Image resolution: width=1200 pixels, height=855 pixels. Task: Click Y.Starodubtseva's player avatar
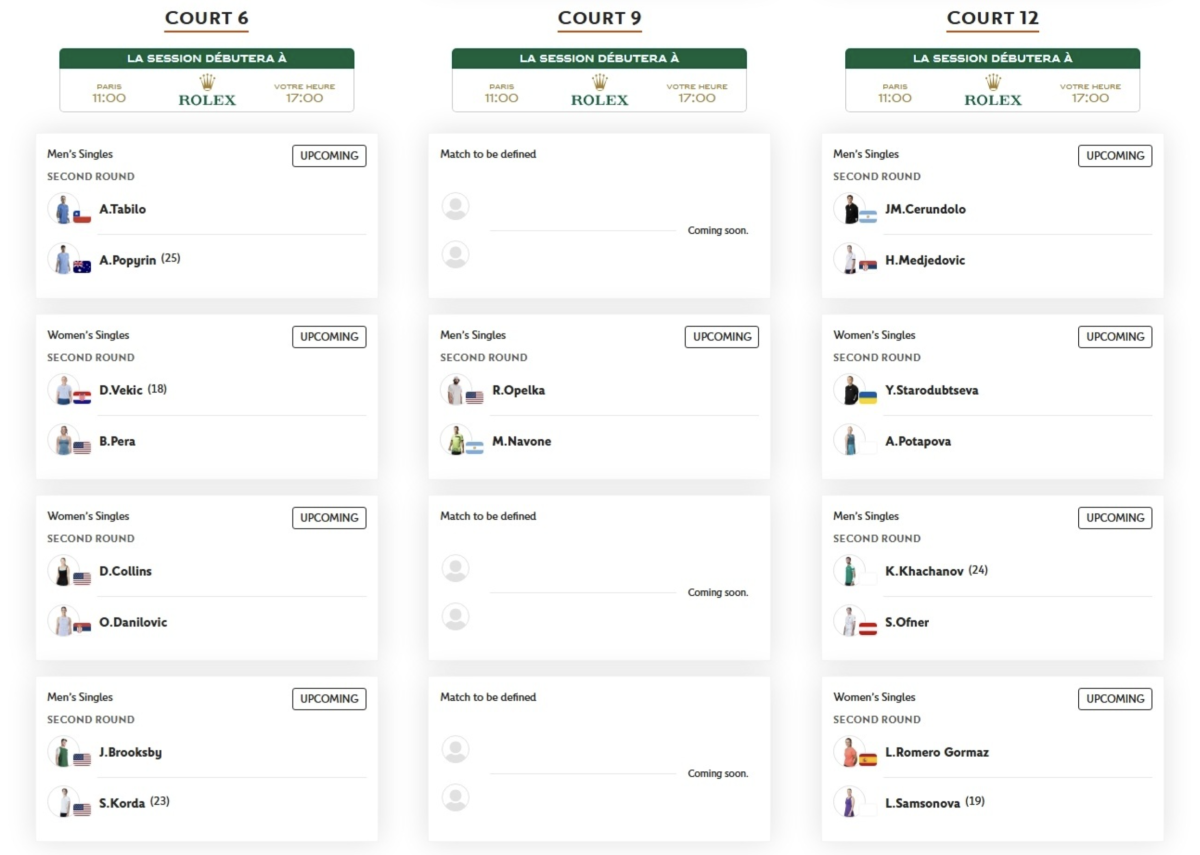[x=849, y=389]
